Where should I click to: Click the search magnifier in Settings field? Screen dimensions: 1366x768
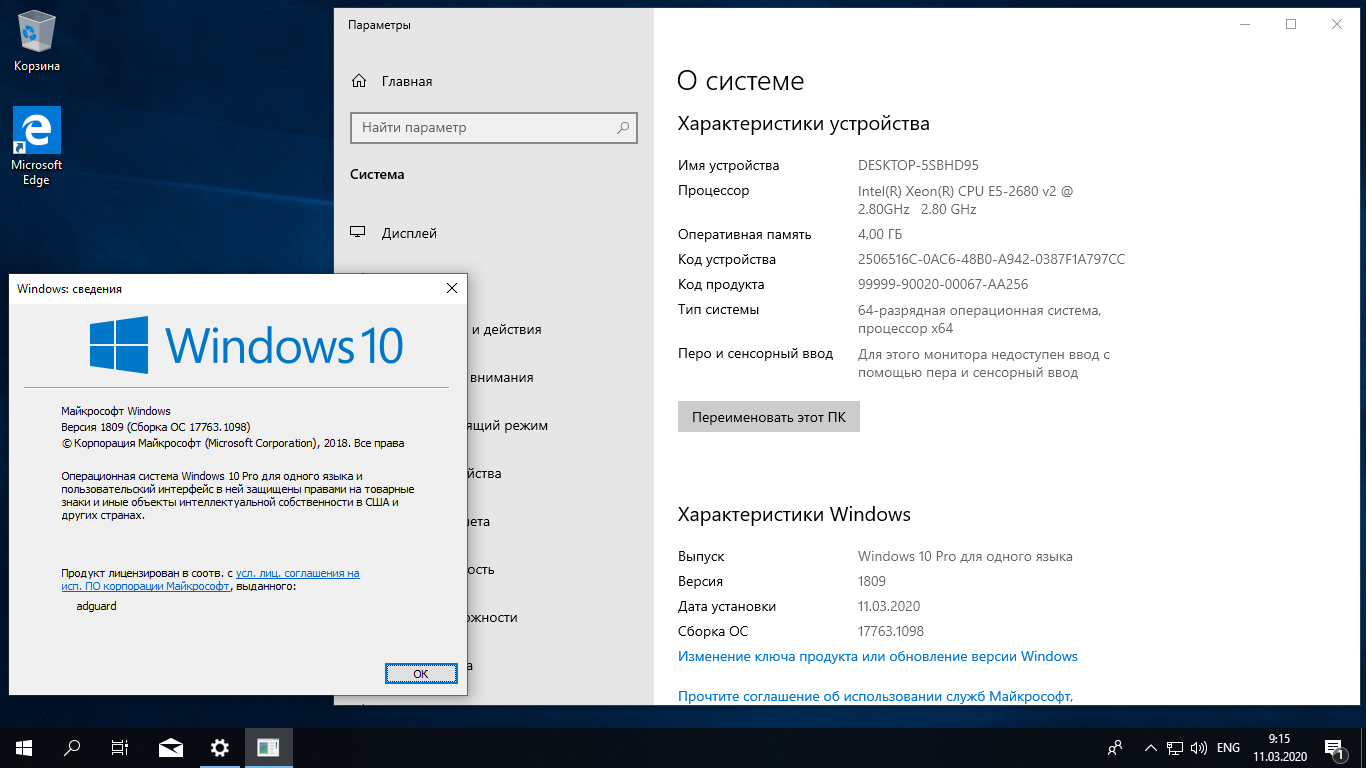(x=622, y=128)
